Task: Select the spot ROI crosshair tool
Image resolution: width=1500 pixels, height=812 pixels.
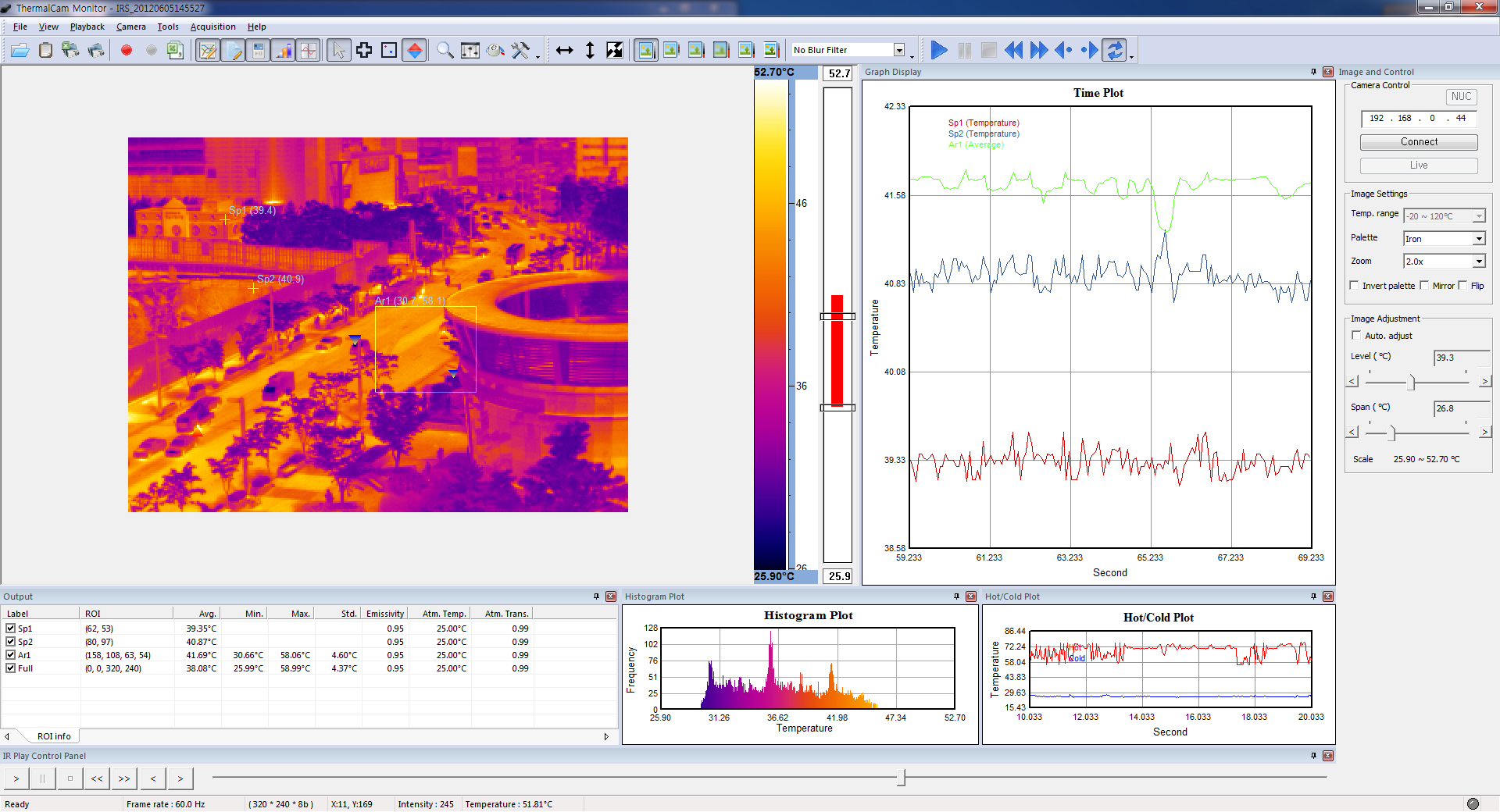Action: point(364,51)
